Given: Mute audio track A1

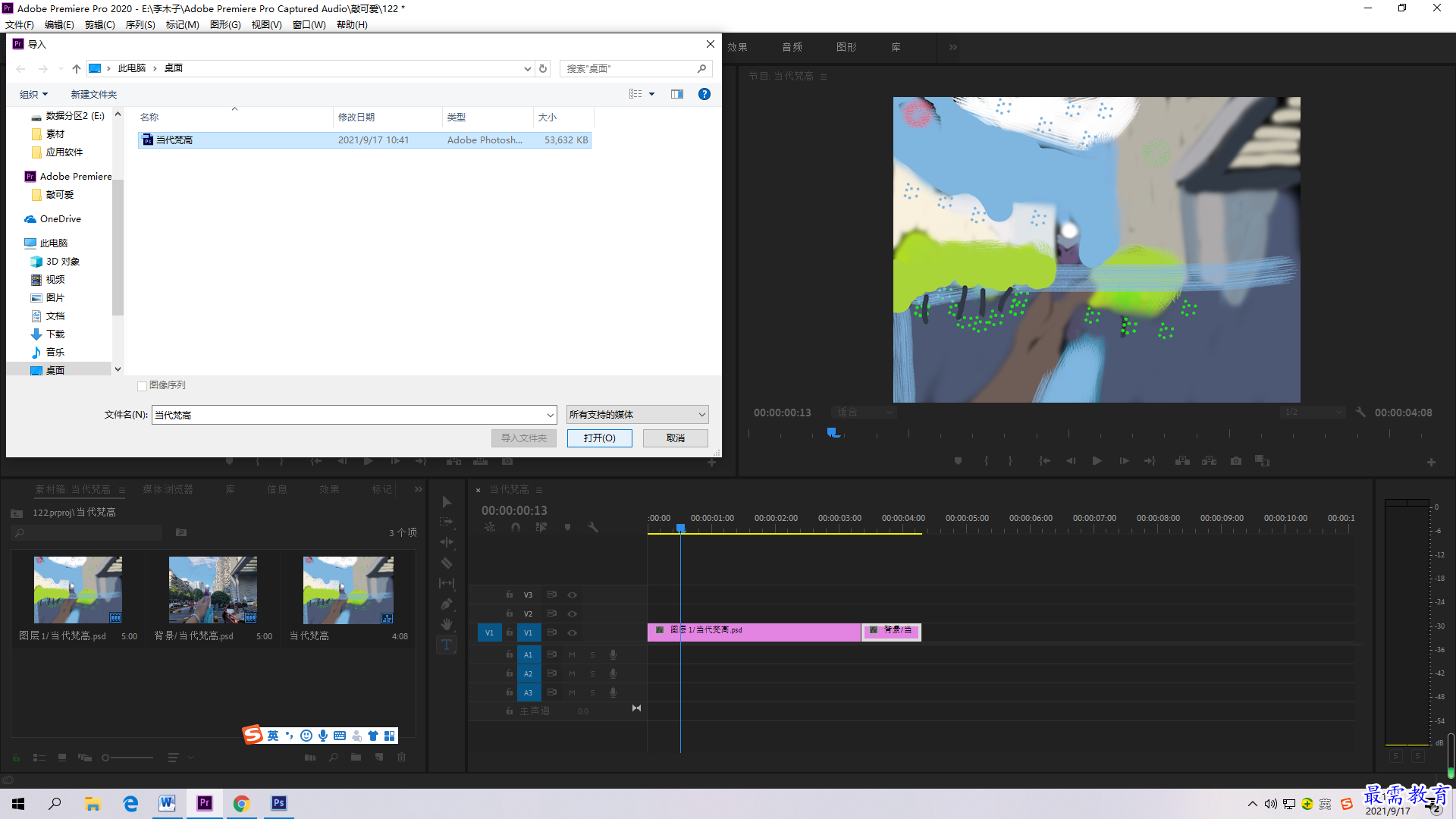Looking at the screenshot, I should [572, 654].
